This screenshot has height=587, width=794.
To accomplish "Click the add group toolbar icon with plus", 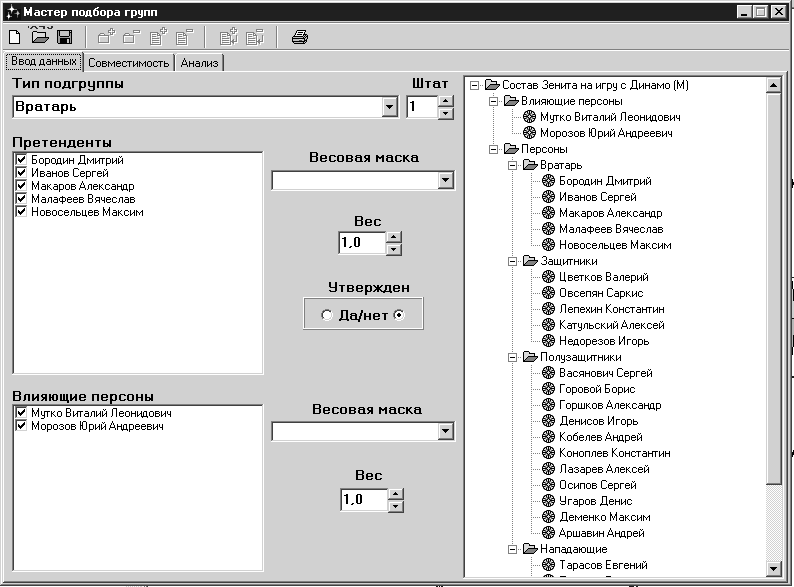I will 106,37.
